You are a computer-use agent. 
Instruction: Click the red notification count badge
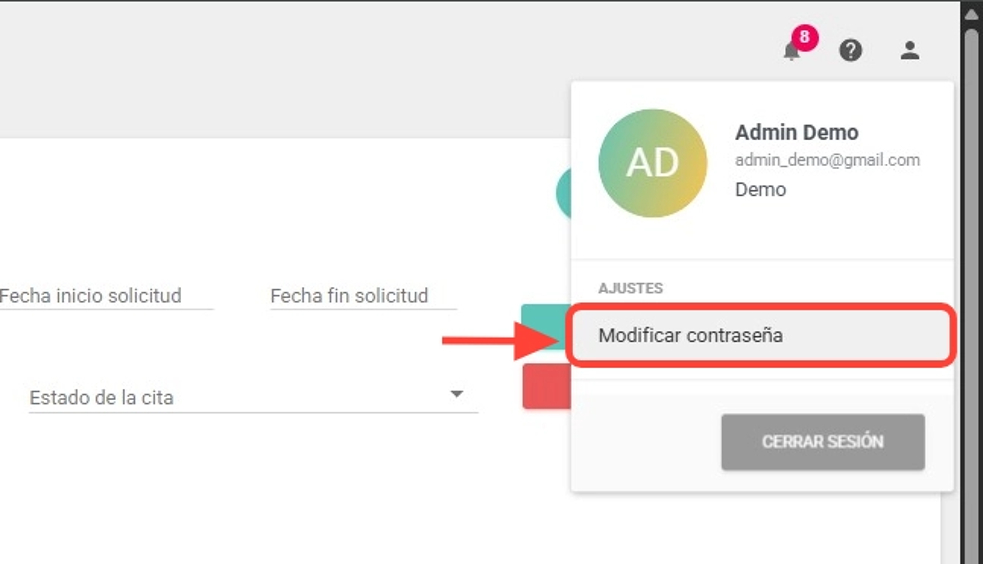pyautogui.click(x=804, y=39)
